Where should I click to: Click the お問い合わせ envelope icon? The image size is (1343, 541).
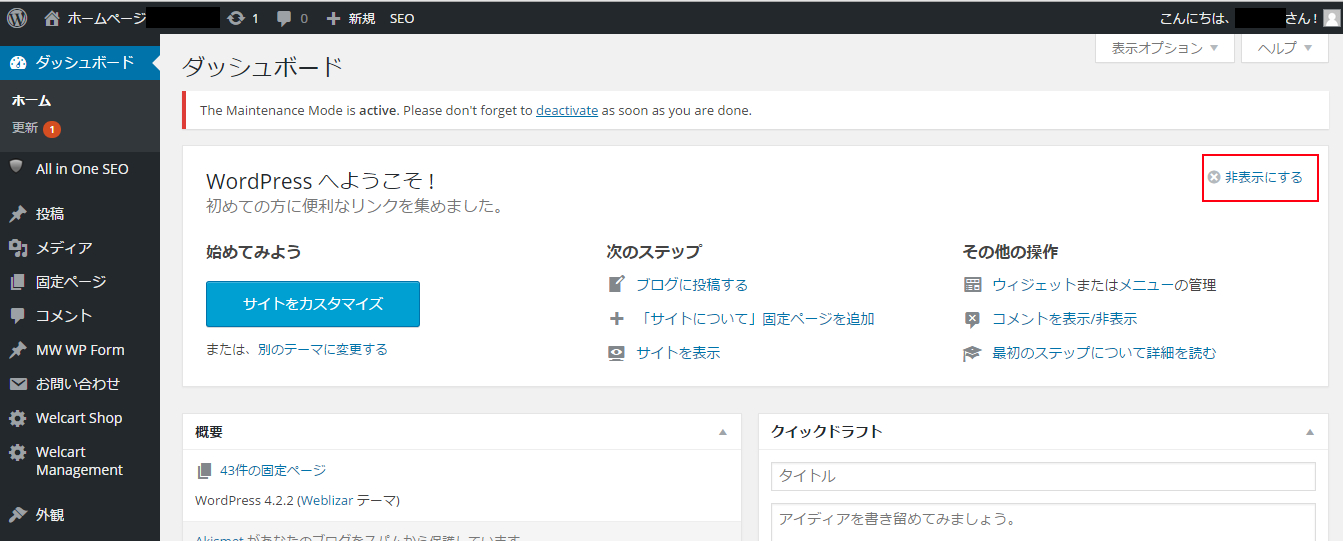tap(18, 384)
